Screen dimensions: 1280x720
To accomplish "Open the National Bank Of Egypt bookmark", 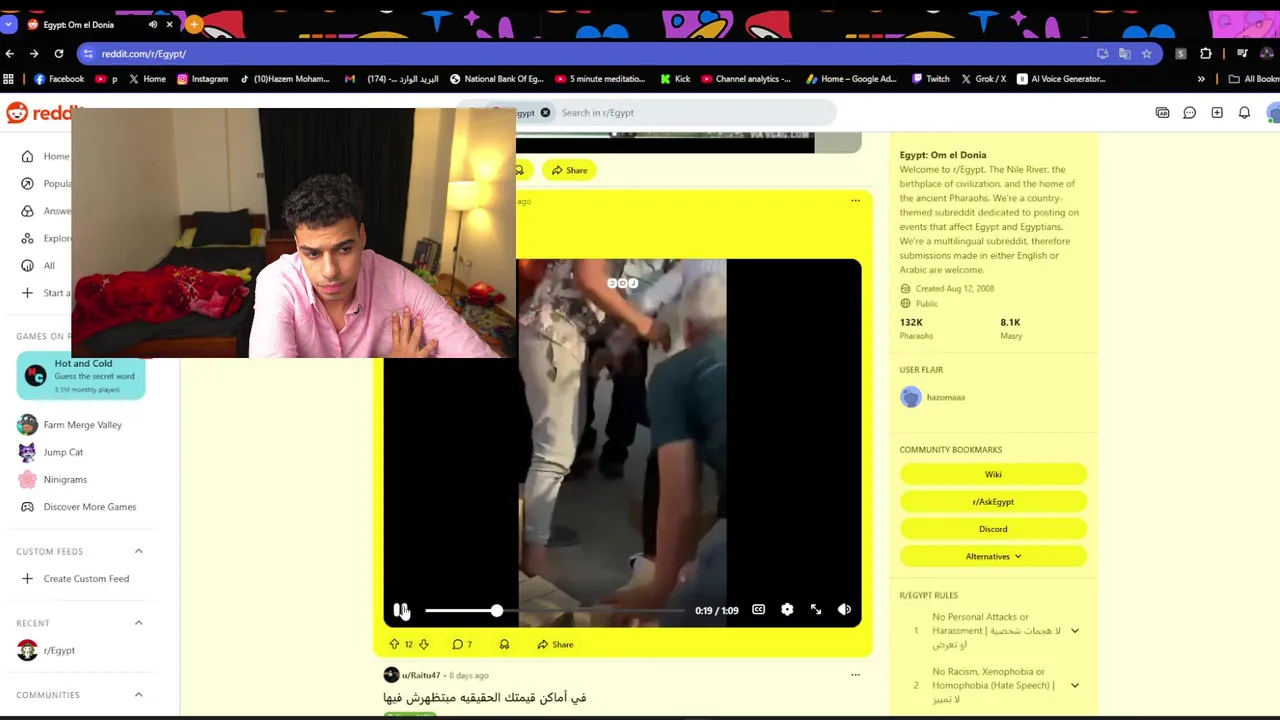I will [497, 79].
